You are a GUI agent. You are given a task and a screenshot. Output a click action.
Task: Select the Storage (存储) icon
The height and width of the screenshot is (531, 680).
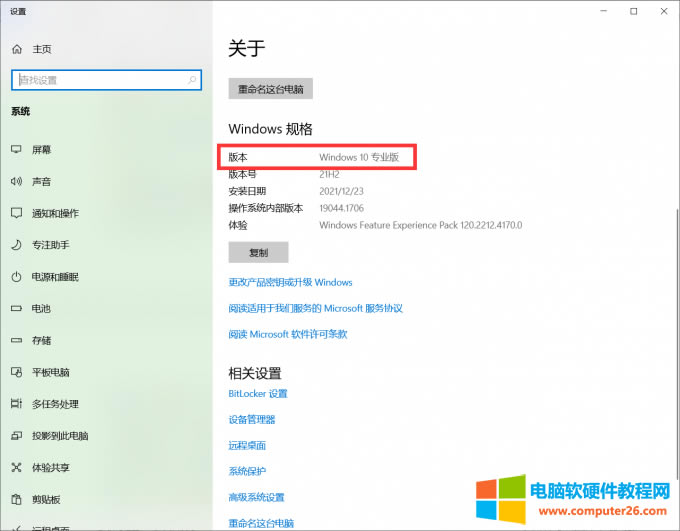pyautogui.click(x=16, y=340)
